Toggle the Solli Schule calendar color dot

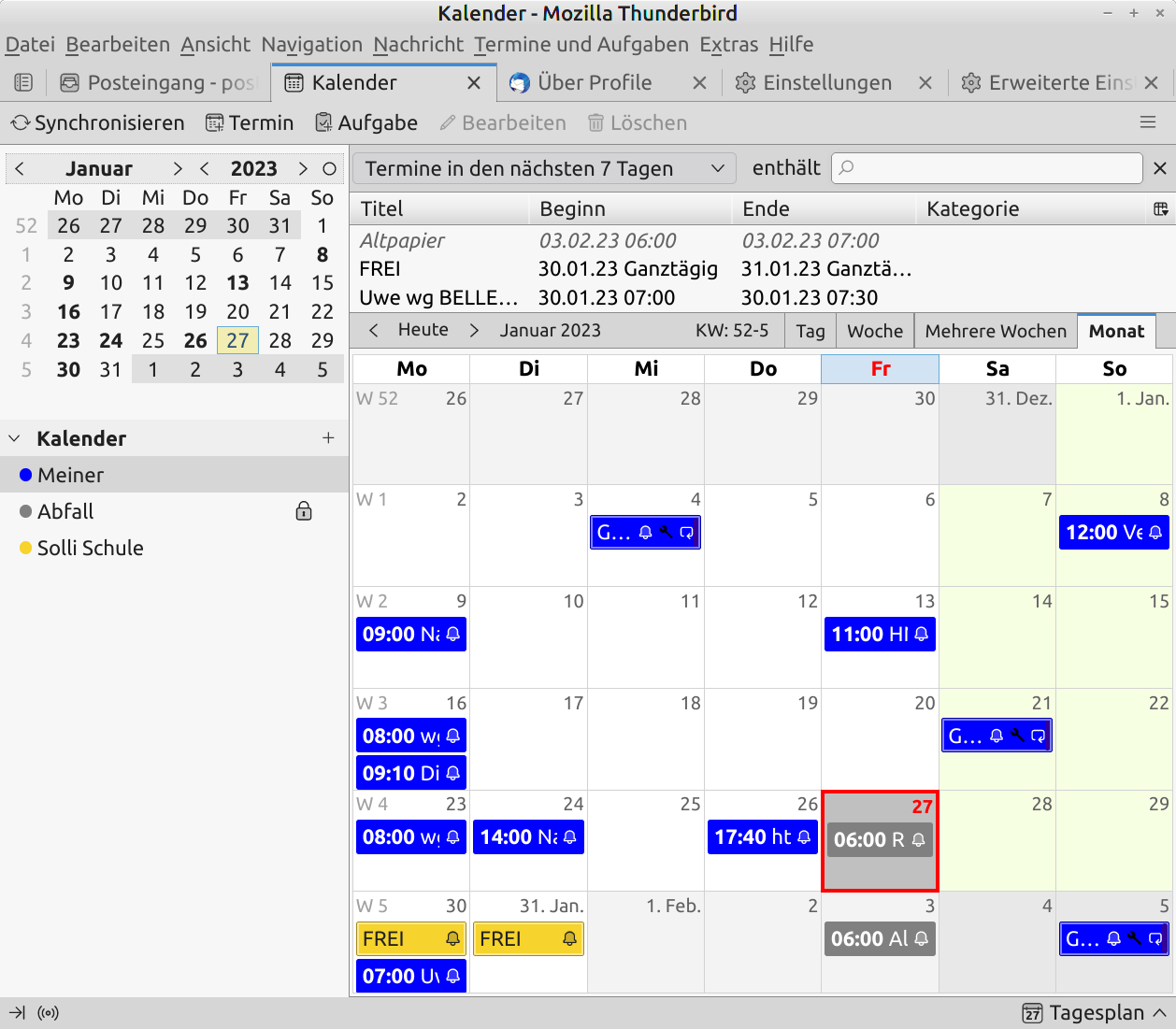[26, 549]
